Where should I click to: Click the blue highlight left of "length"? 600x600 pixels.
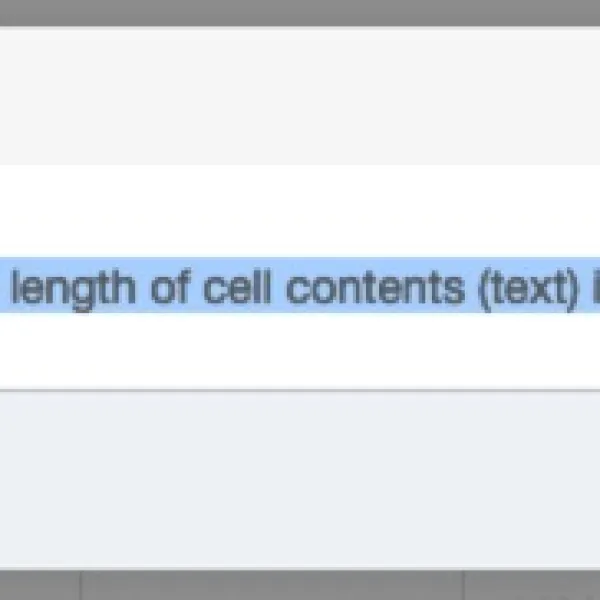[5, 286]
